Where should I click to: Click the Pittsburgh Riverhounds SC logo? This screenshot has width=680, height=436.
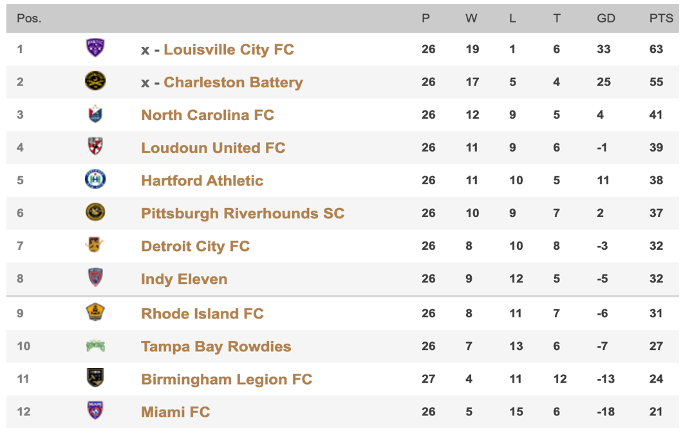pyautogui.click(x=95, y=213)
